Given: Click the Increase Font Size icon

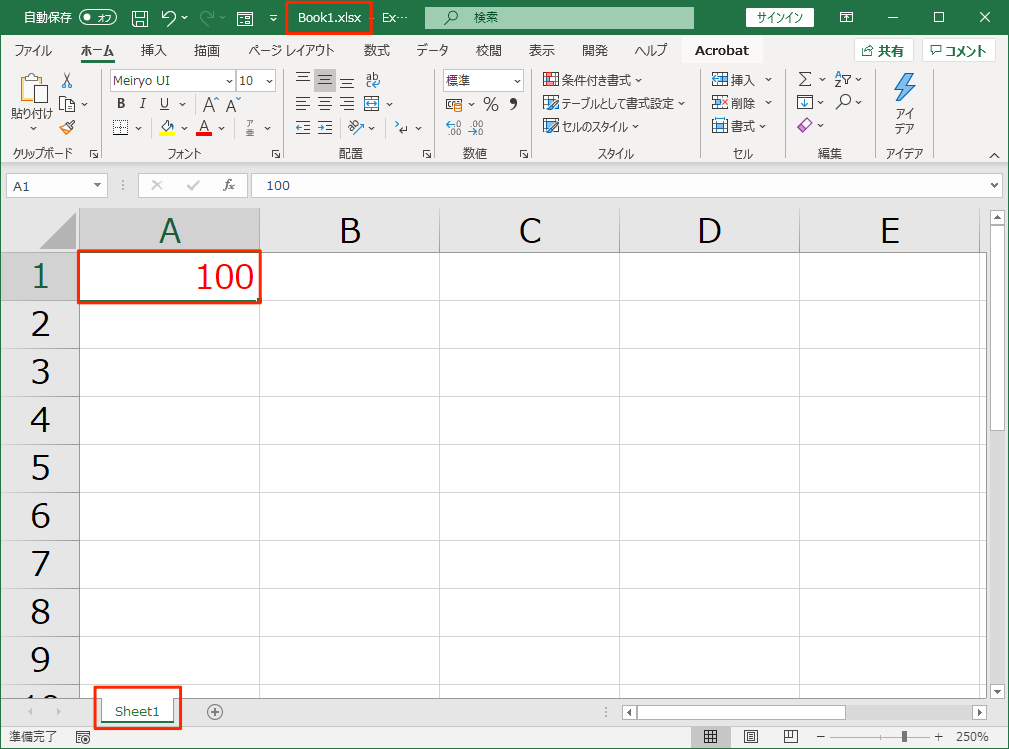Looking at the screenshot, I should pos(210,104).
